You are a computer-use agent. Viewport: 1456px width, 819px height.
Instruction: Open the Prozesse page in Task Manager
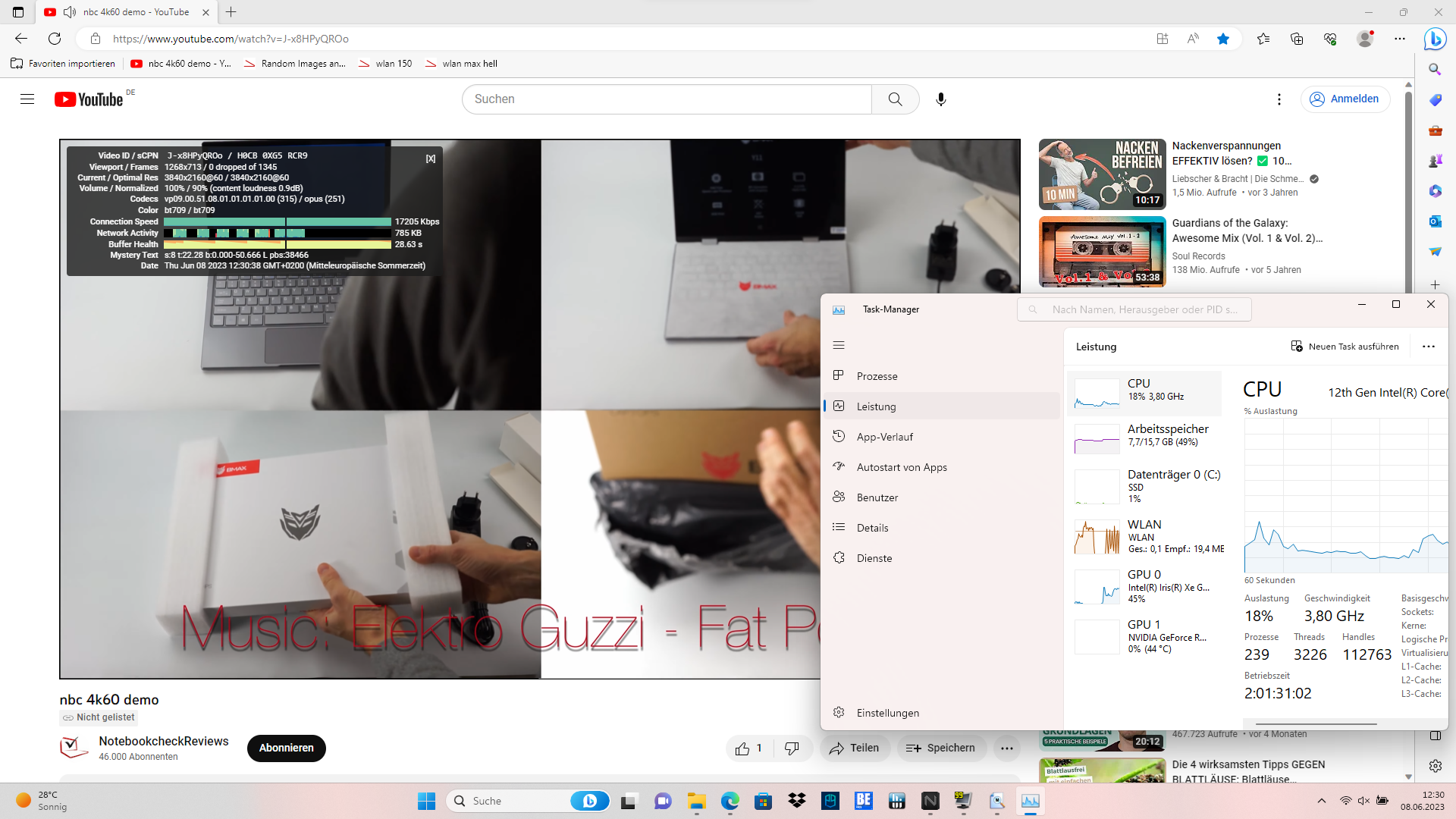(x=877, y=376)
